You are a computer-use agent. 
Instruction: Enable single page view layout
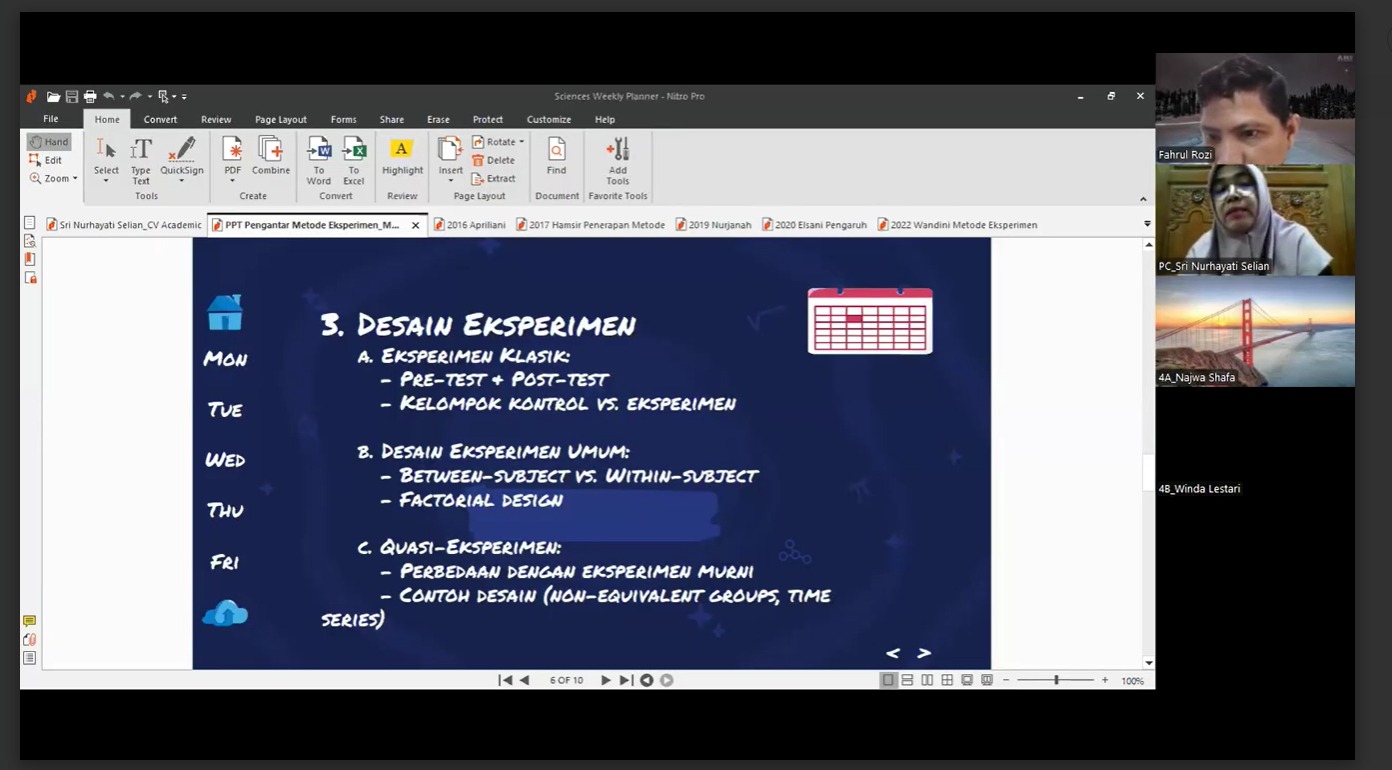(887, 681)
